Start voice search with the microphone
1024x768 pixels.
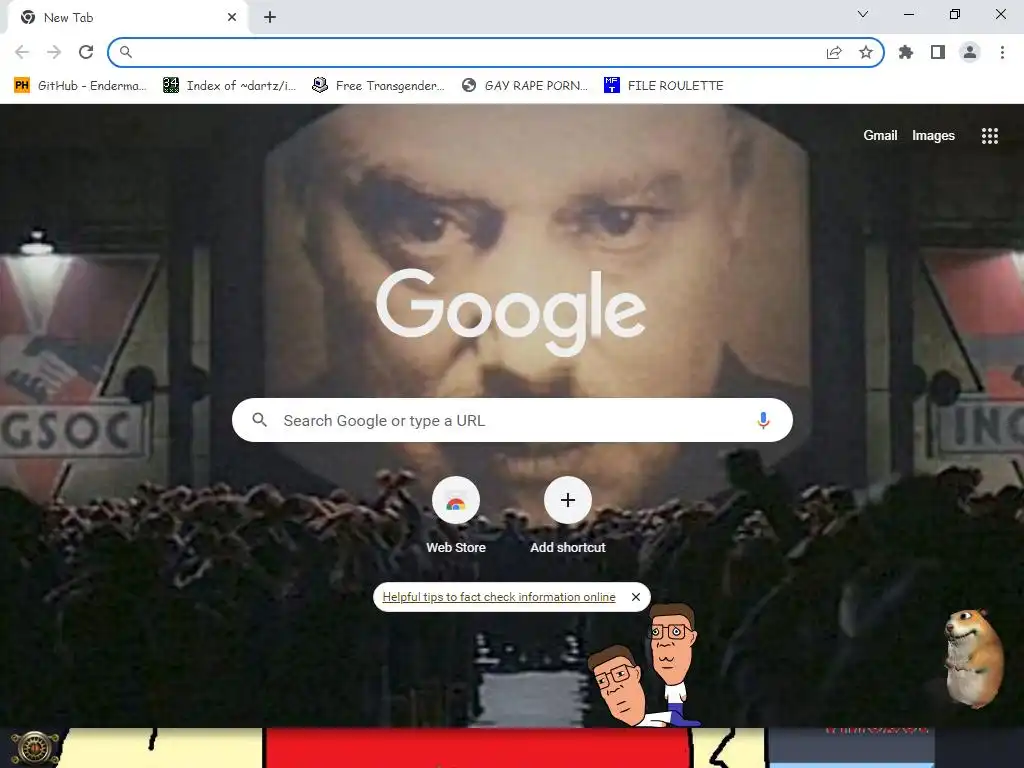coord(763,420)
